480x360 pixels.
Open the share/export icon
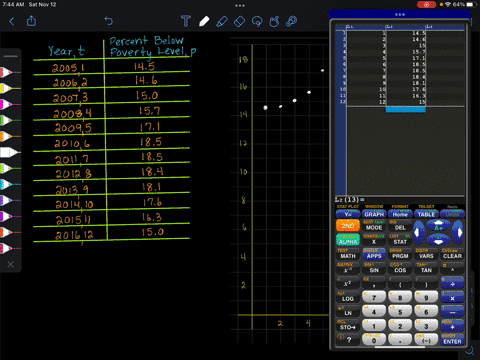pyautogui.click(x=31, y=21)
